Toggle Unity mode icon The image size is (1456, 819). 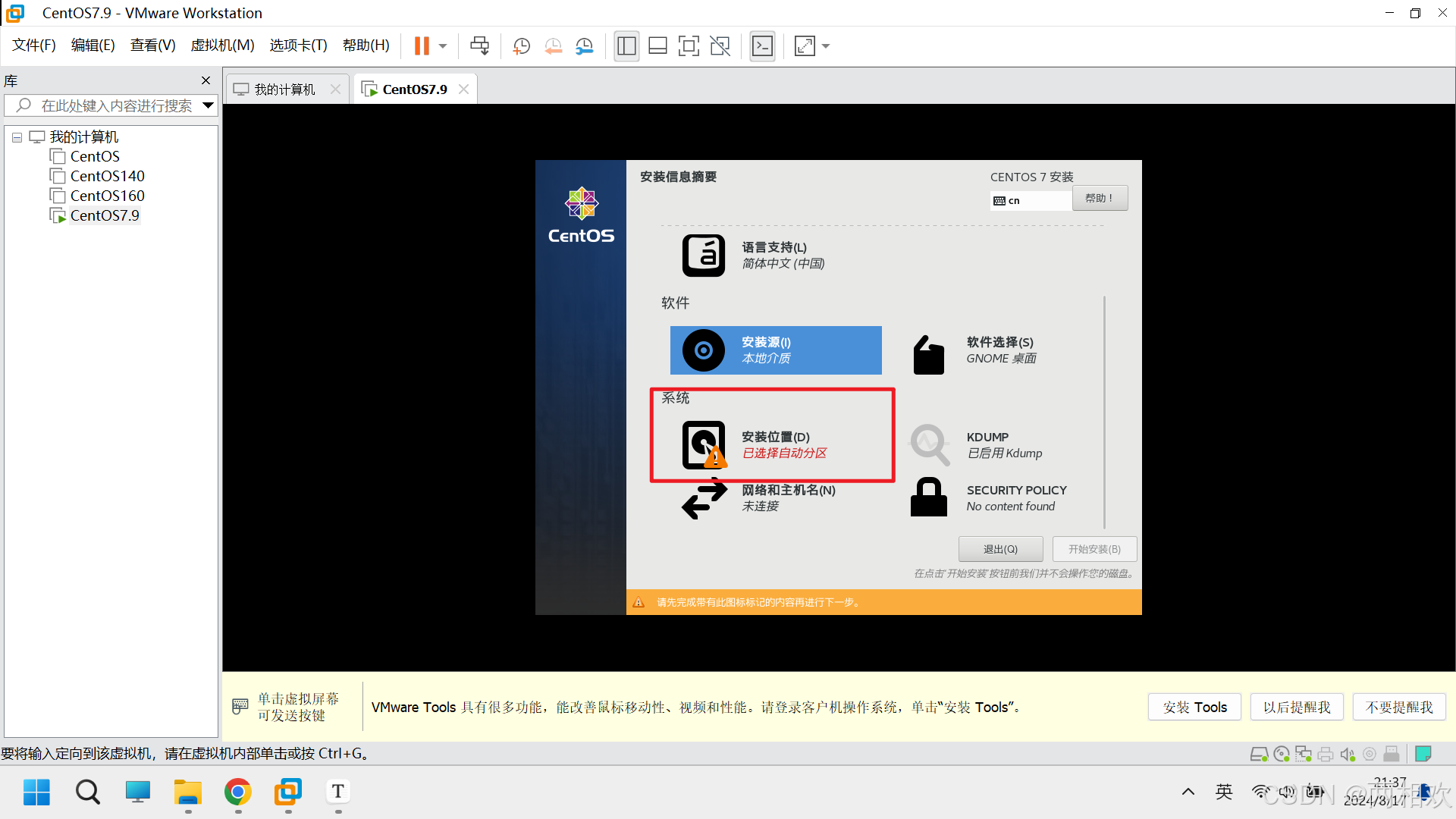pos(720,46)
